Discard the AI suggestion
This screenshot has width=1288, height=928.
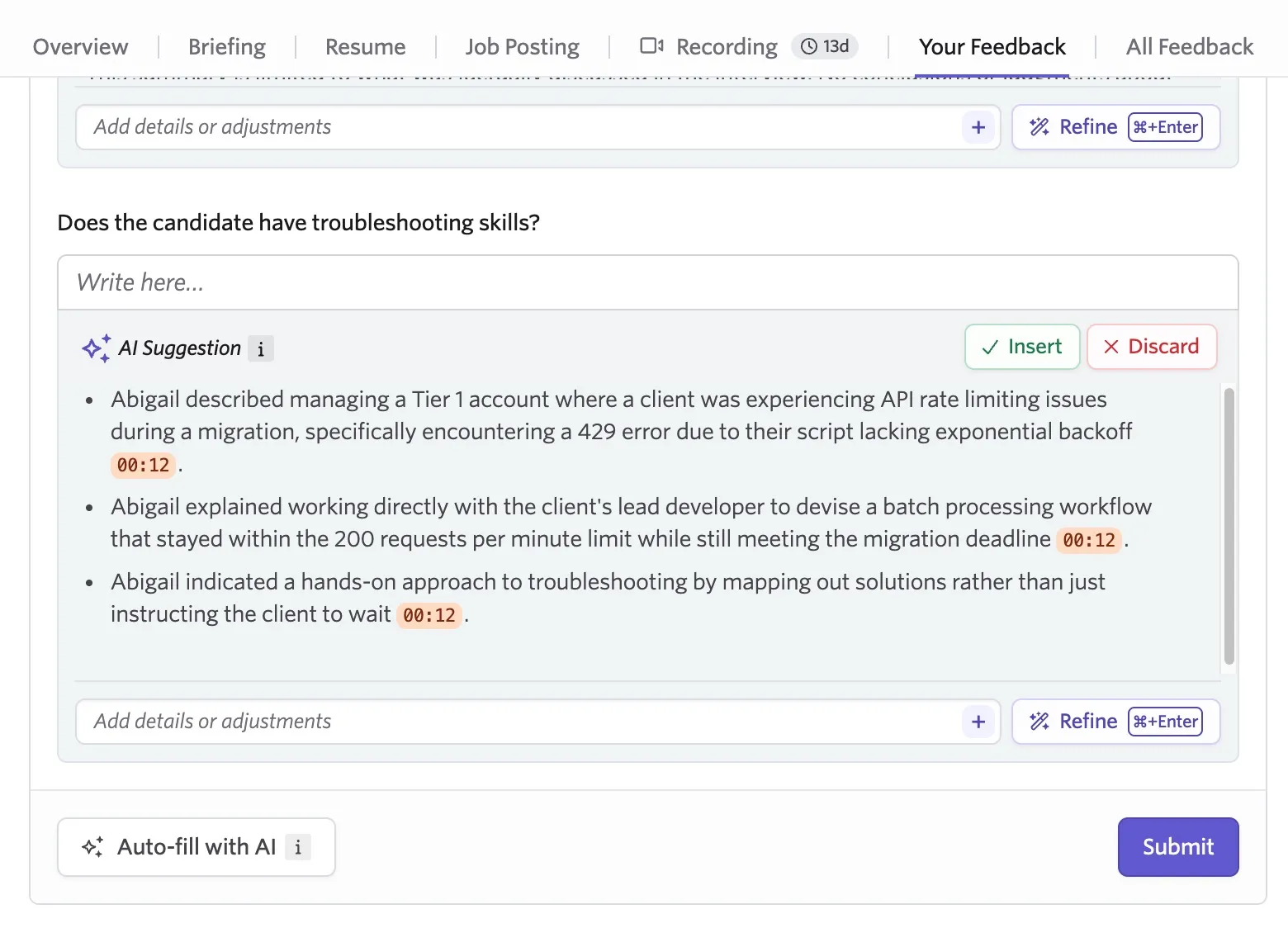click(1152, 347)
